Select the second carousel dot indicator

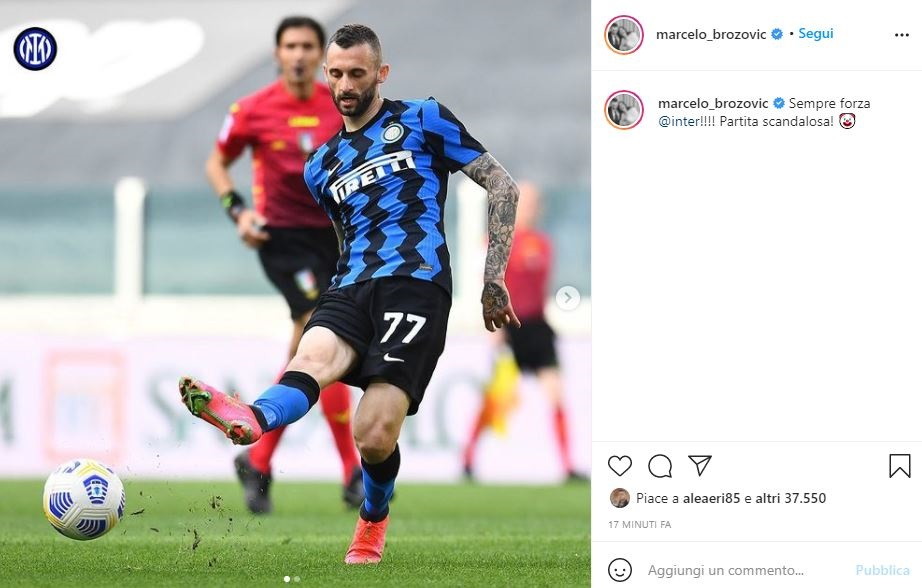click(x=296, y=579)
